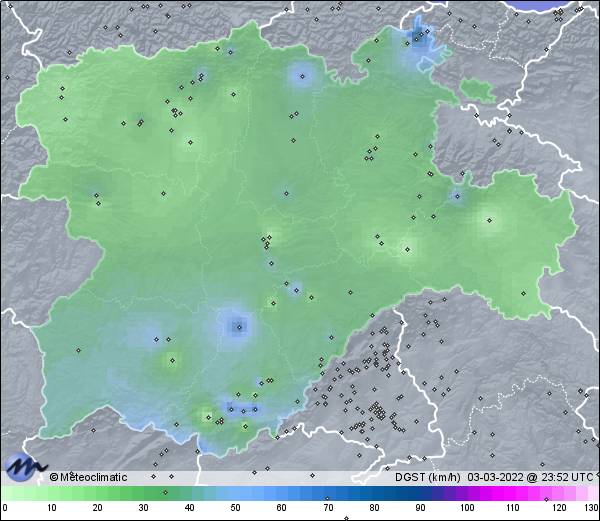Click the 70 value on the legend scale
The height and width of the screenshot is (521, 600).
[x=328, y=508]
